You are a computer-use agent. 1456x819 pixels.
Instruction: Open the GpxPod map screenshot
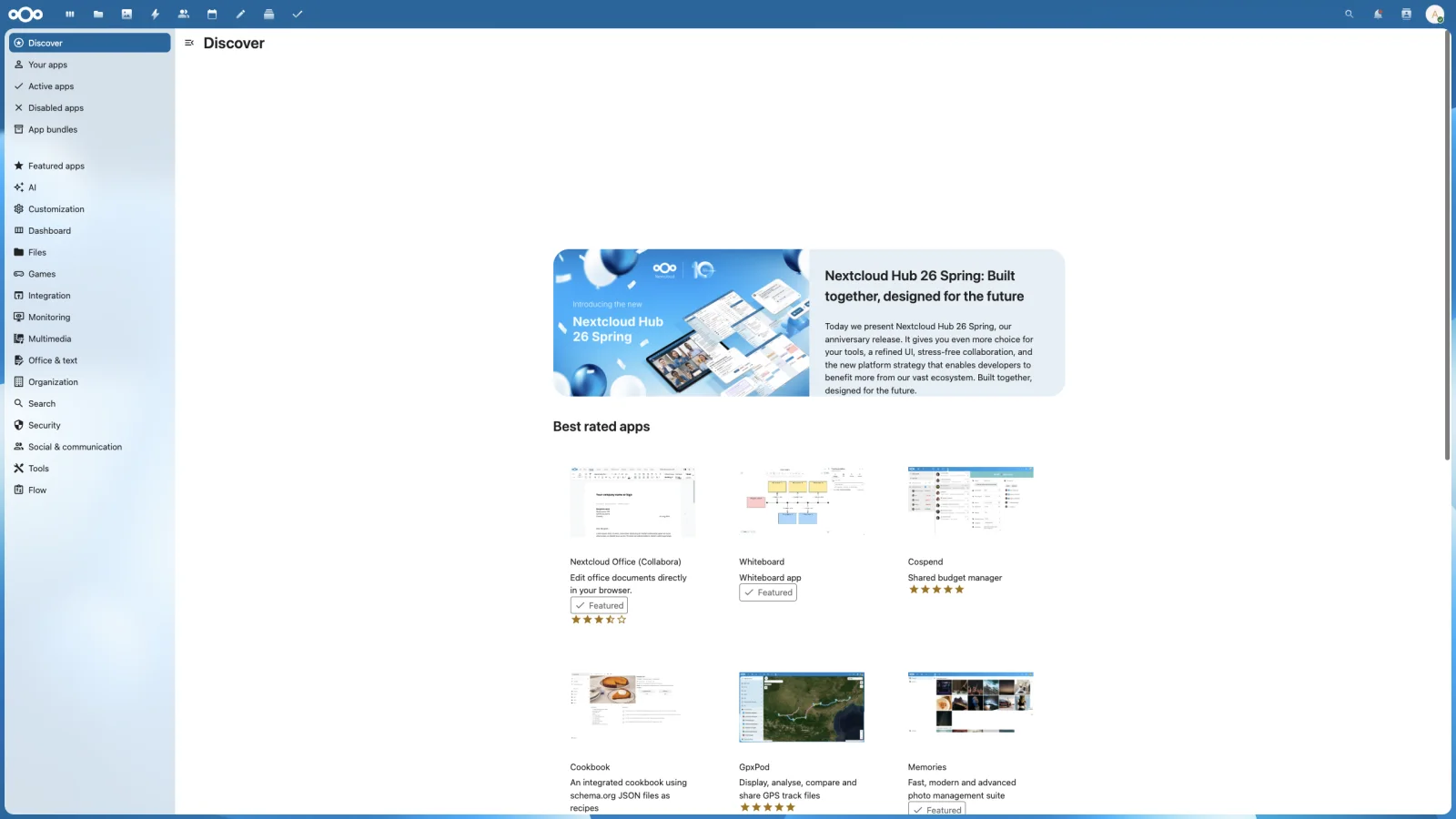[802, 707]
